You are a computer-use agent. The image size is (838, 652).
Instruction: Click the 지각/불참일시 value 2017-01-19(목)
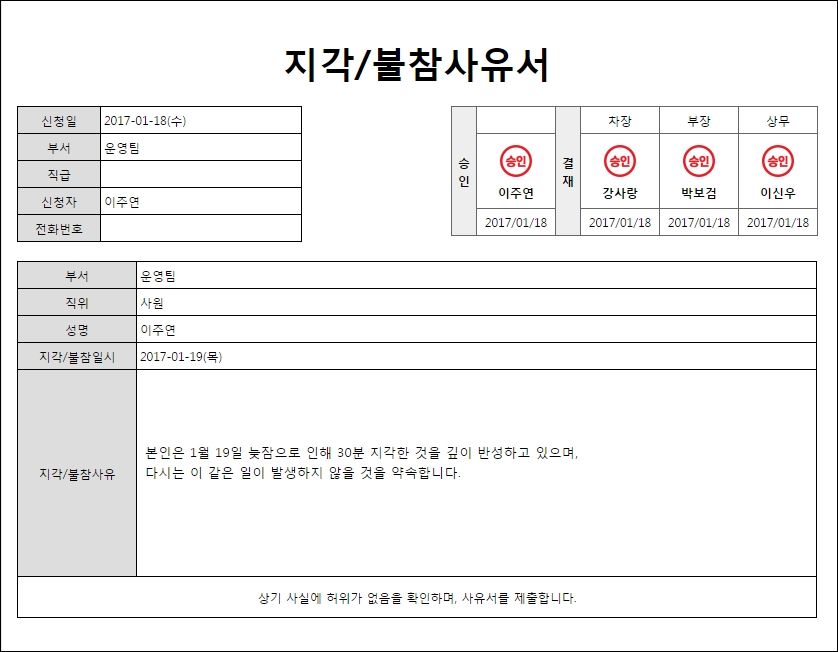pyautogui.click(x=475, y=357)
